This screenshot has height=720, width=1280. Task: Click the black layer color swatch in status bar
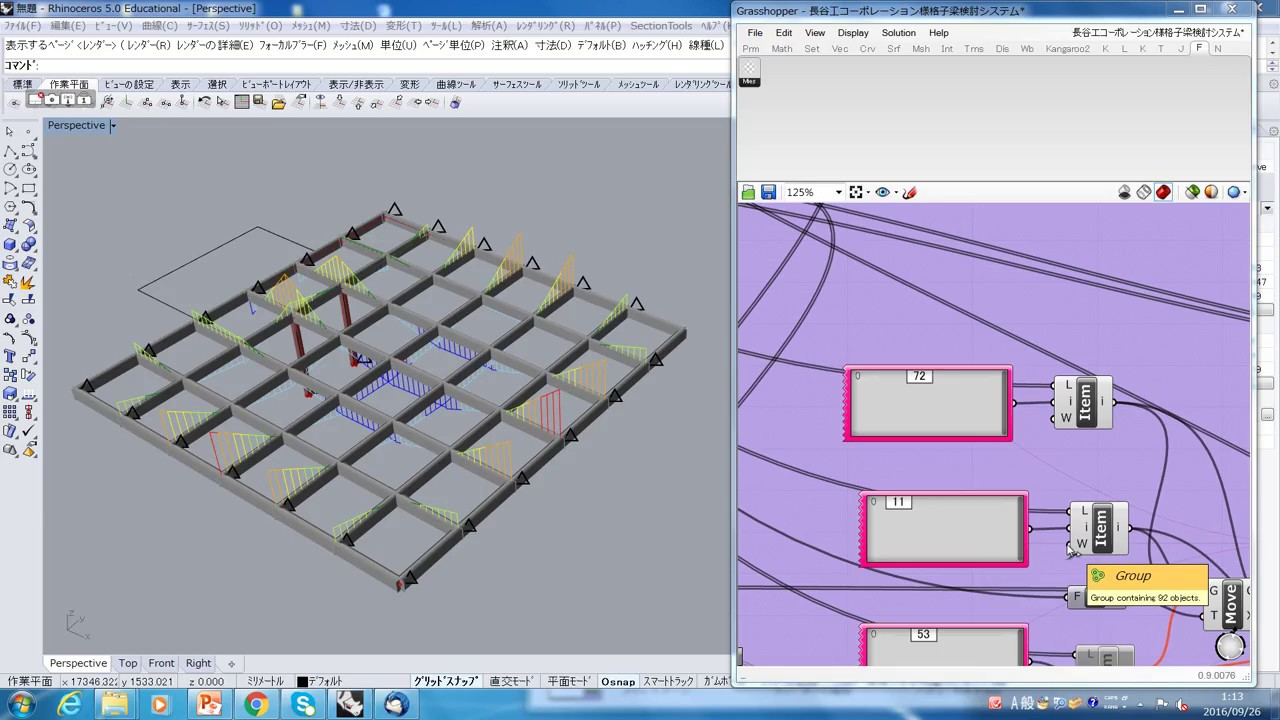[x=302, y=681]
